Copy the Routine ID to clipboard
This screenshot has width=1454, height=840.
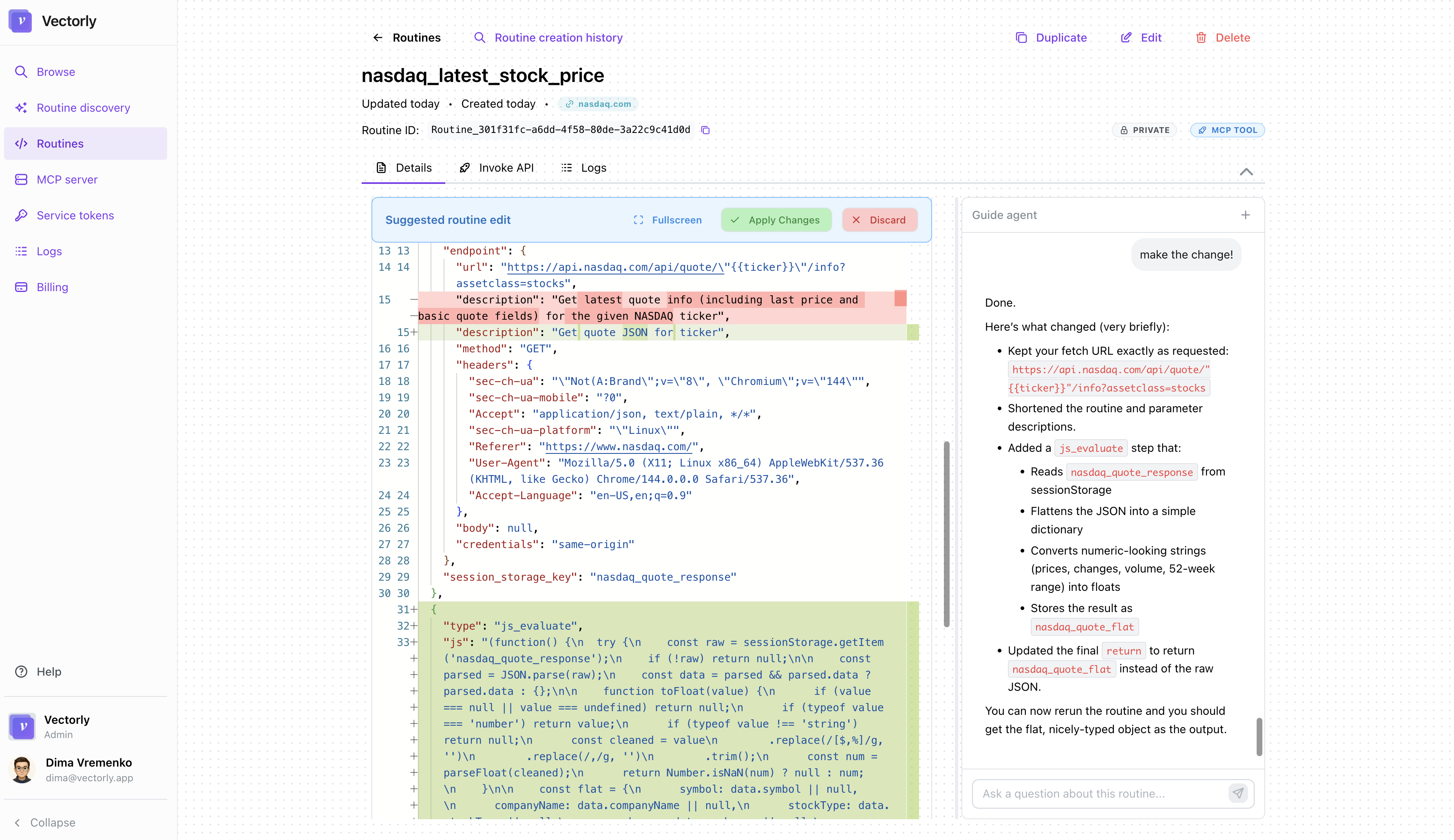tap(705, 130)
